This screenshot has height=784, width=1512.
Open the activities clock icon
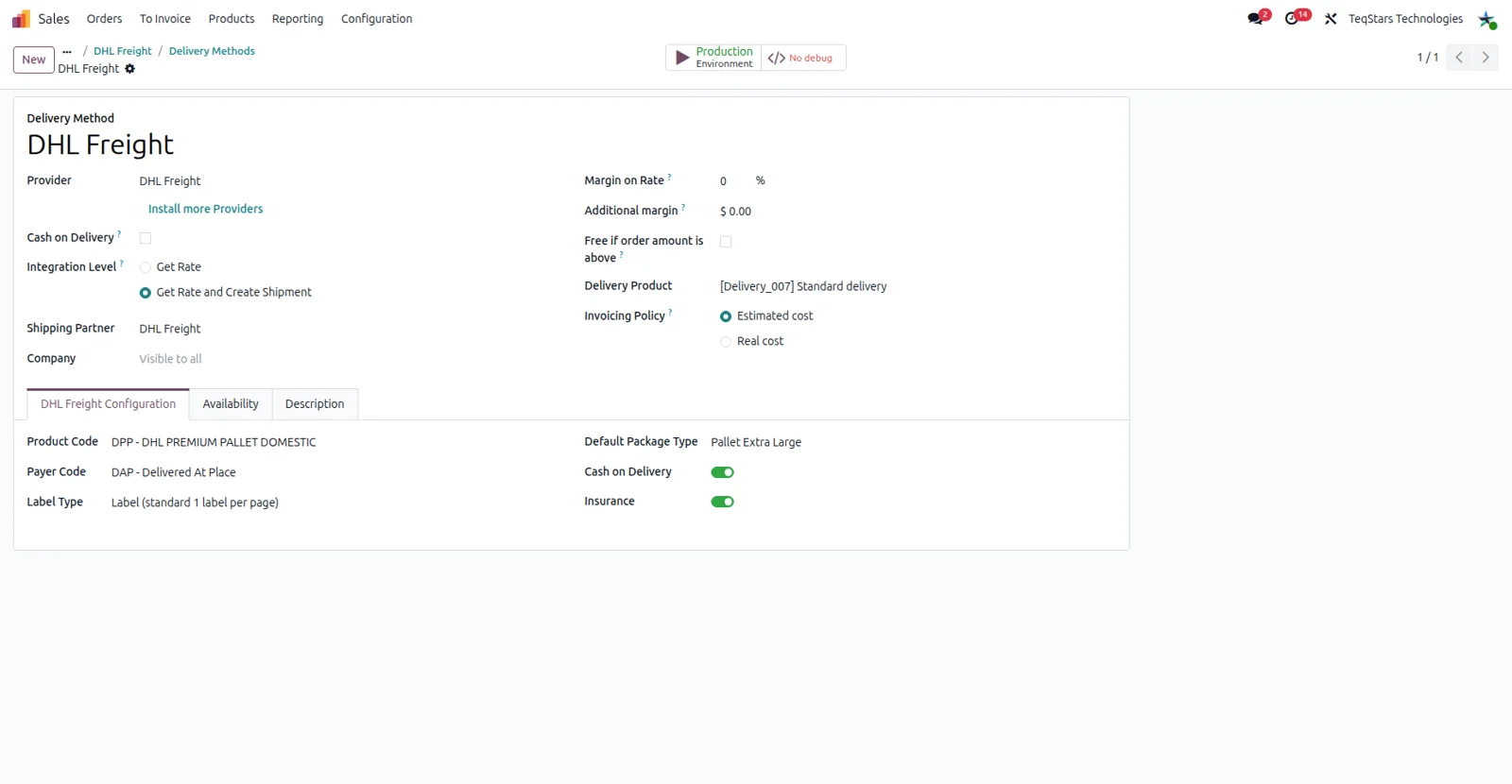[x=1292, y=19]
